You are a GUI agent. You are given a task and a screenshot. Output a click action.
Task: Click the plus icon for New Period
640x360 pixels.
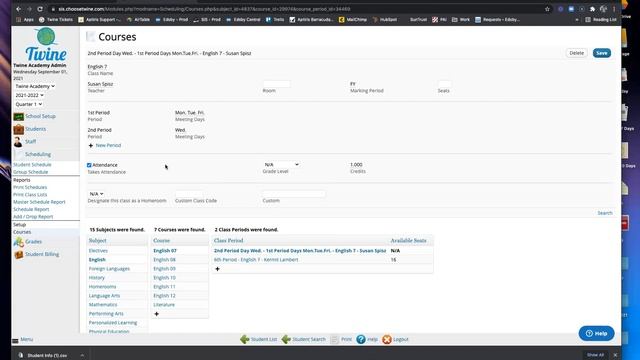point(91,145)
